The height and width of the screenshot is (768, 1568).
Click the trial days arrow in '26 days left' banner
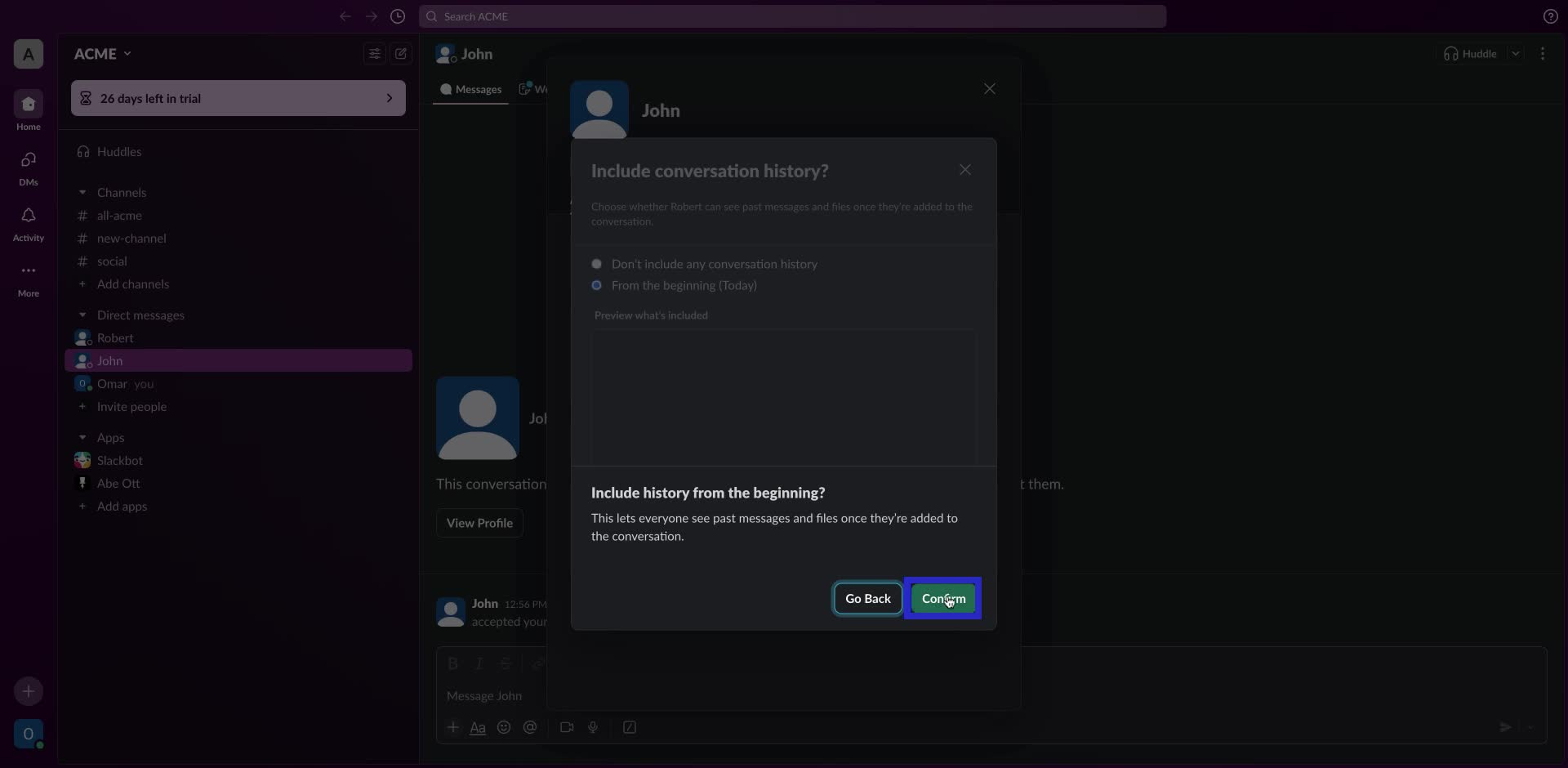point(390,98)
